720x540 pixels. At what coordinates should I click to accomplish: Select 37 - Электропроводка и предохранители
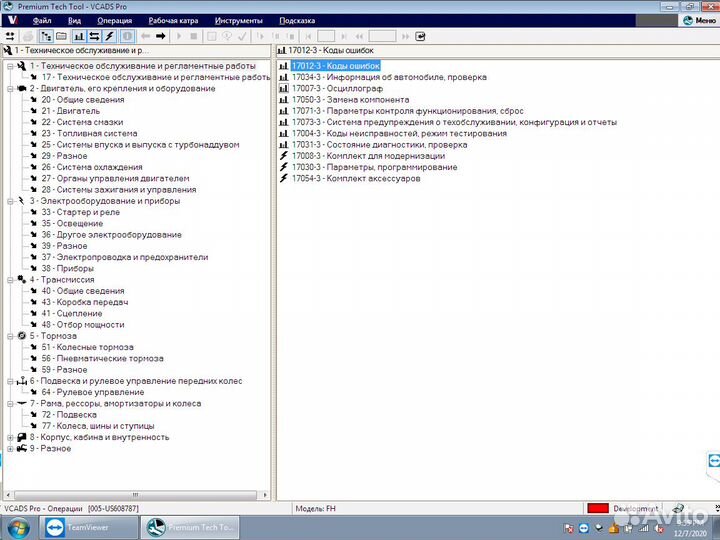pos(124,257)
